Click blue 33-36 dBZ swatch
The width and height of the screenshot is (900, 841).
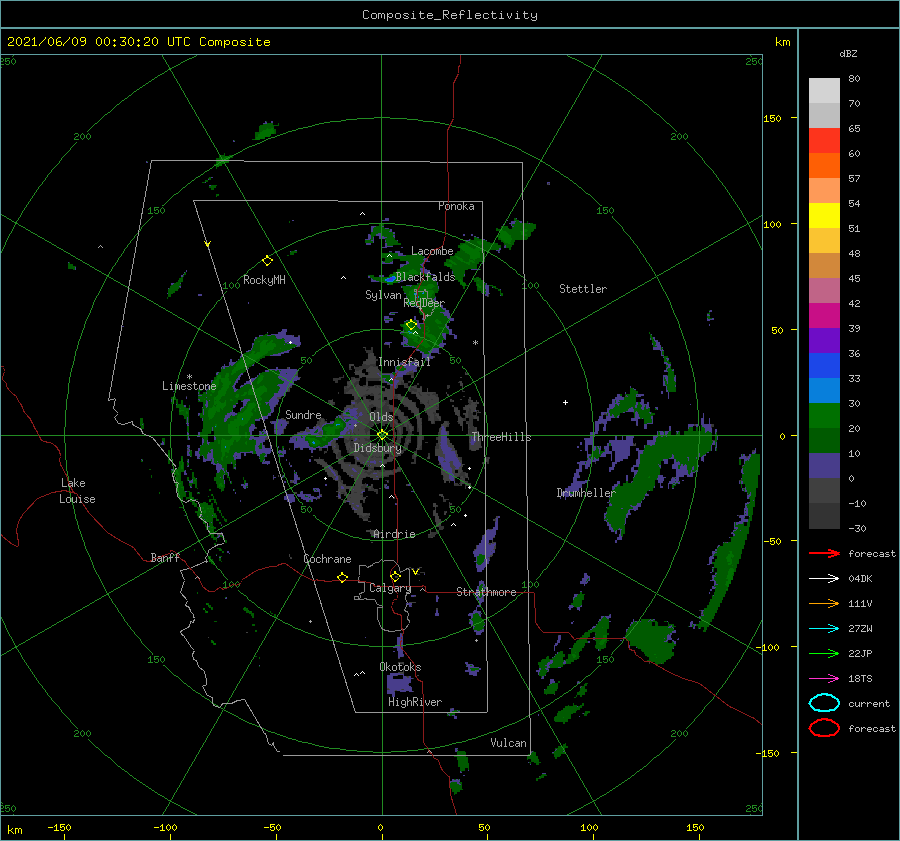[x=824, y=365]
